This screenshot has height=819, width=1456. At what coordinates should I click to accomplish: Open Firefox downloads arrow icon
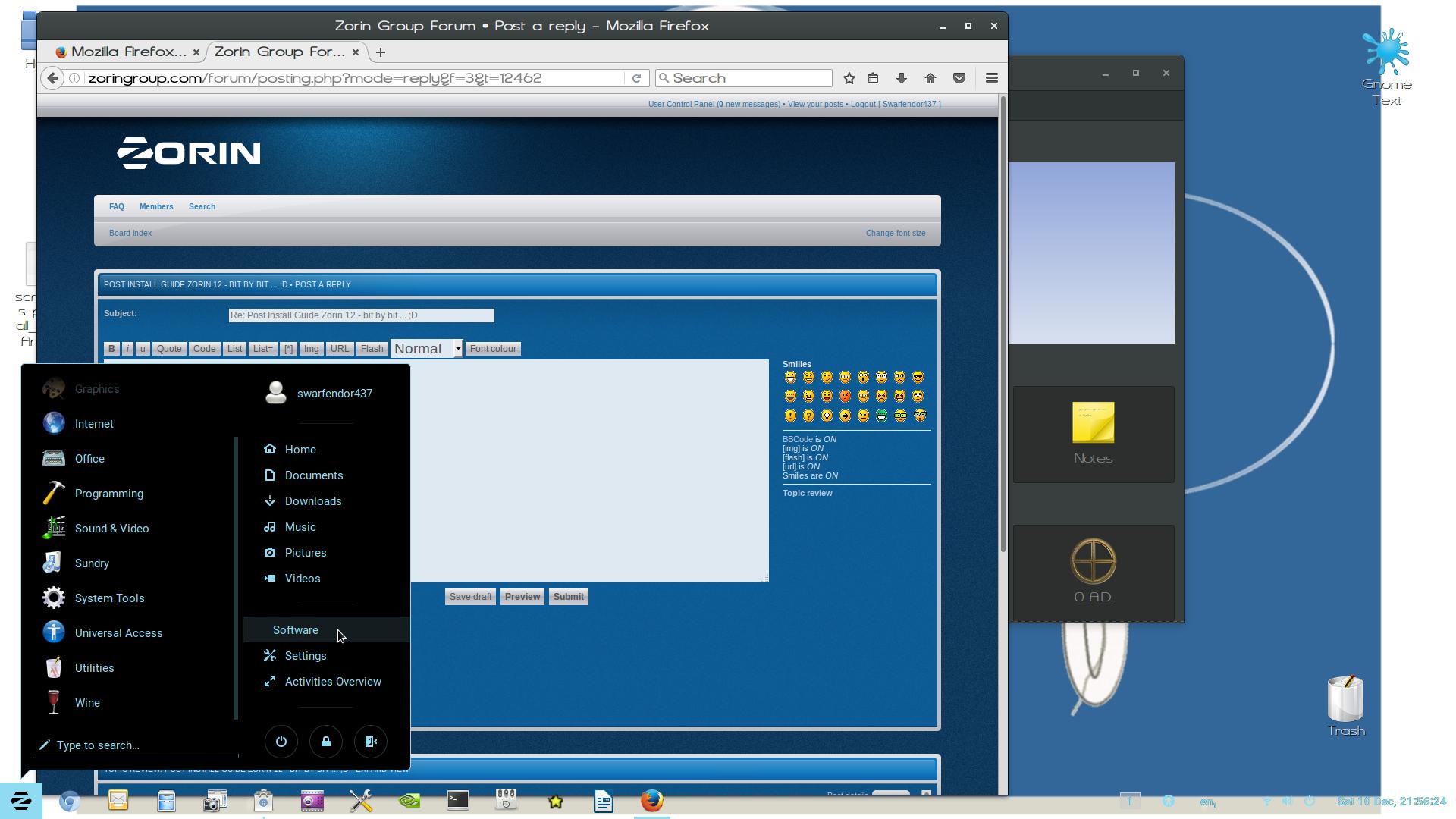point(901,78)
